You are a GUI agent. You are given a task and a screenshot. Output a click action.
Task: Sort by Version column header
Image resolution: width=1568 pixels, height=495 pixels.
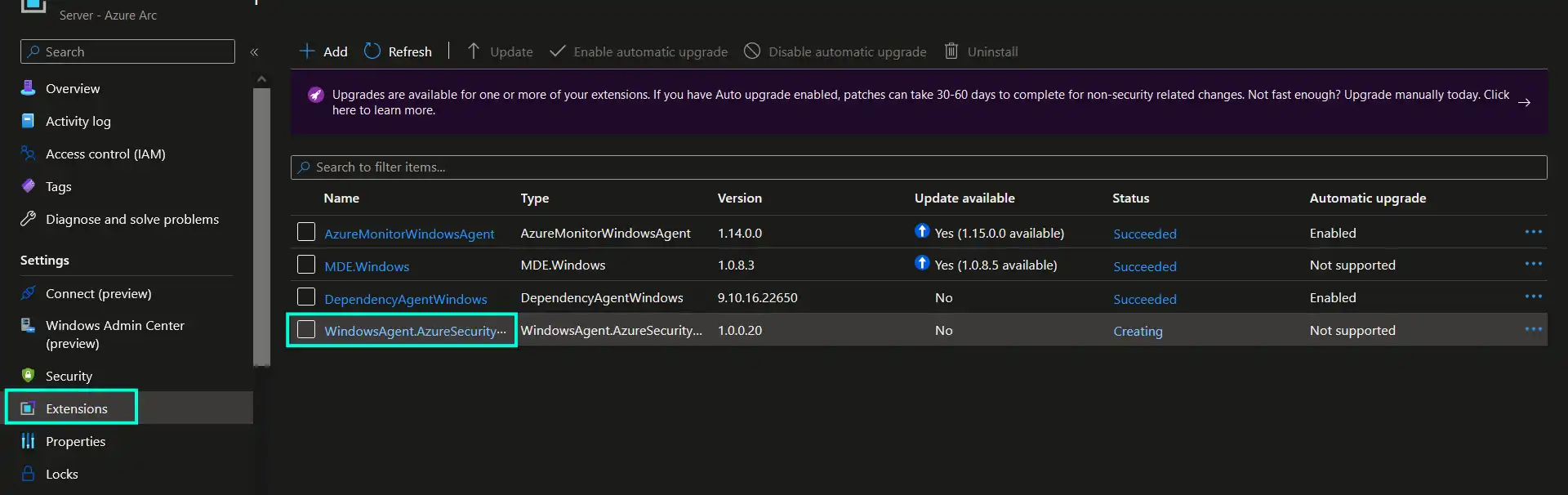coord(740,198)
